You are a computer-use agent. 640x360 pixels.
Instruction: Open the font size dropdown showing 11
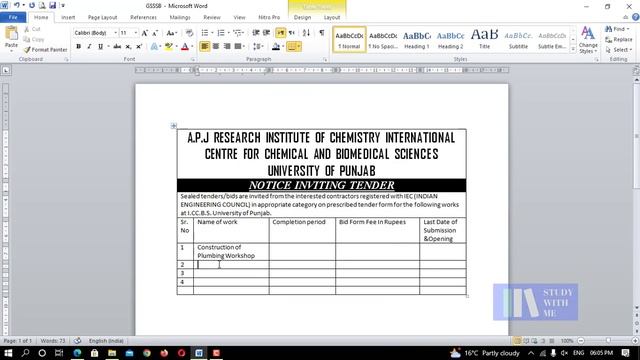point(136,33)
